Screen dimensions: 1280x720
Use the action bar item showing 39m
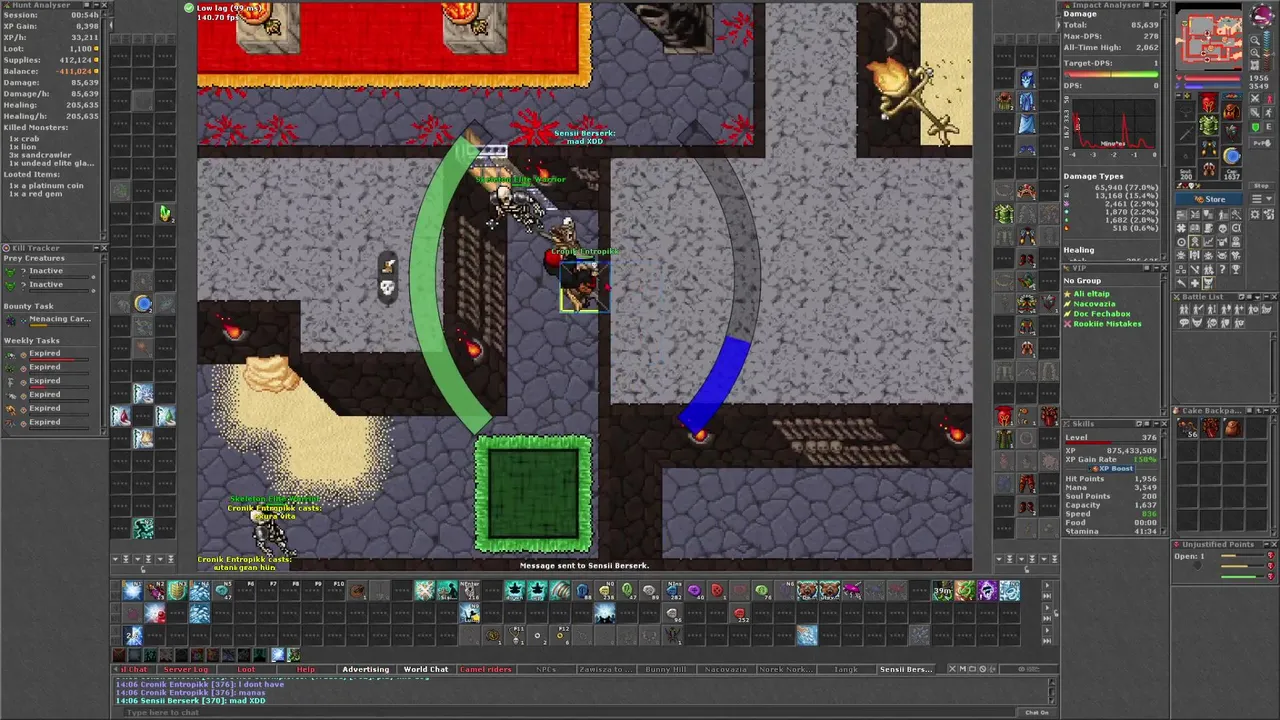[x=942, y=591]
